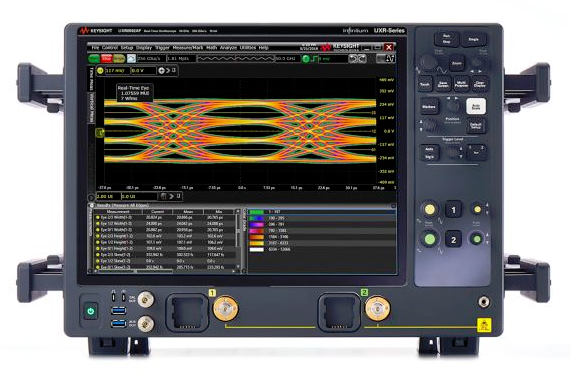The height and width of the screenshot is (372, 570).
Task: Click the magenta-red color grade swatch
Action: [256, 231]
